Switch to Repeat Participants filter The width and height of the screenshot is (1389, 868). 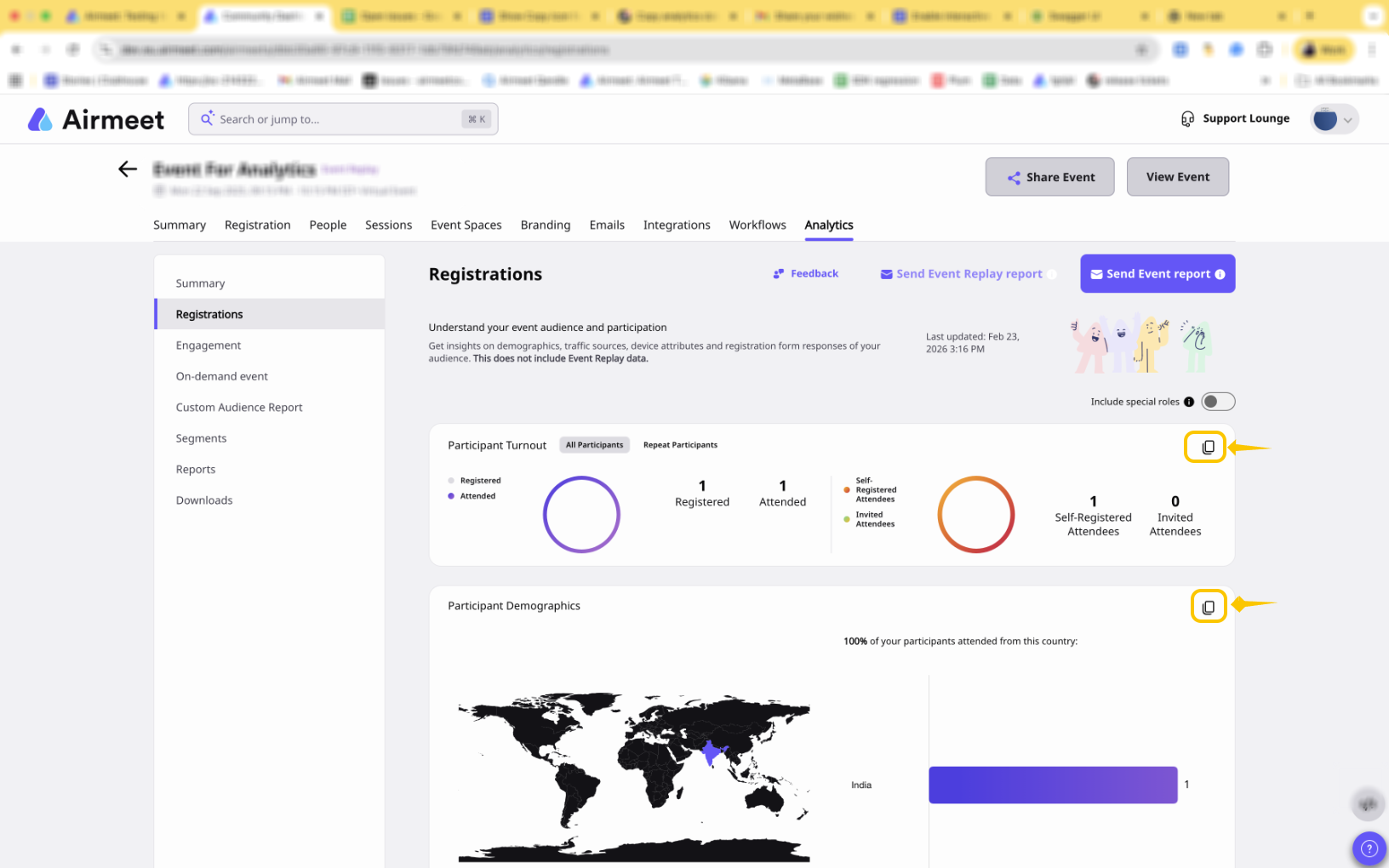680,445
